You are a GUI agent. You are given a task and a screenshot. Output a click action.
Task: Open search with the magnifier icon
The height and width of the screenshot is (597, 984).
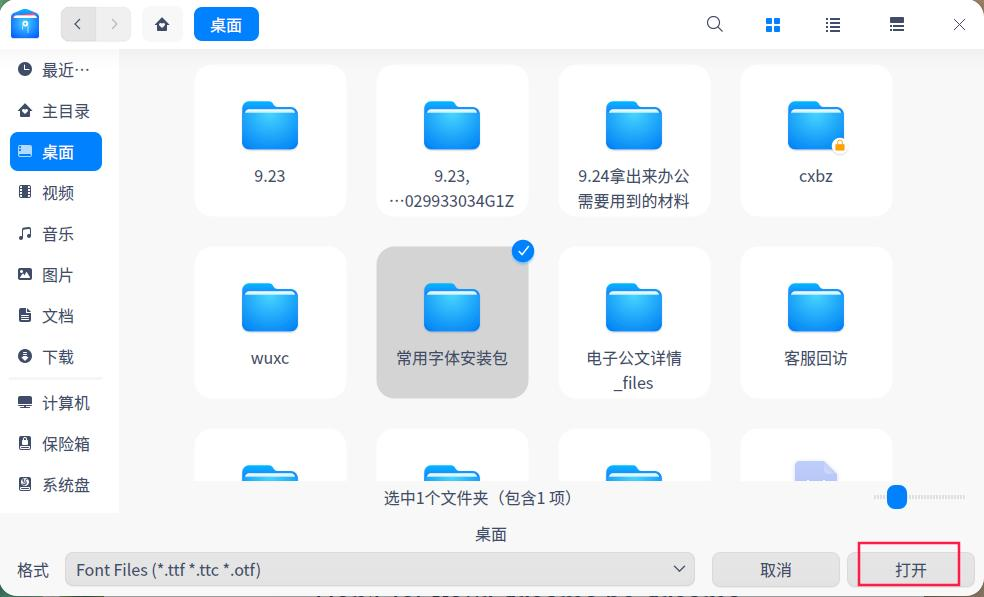(714, 24)
